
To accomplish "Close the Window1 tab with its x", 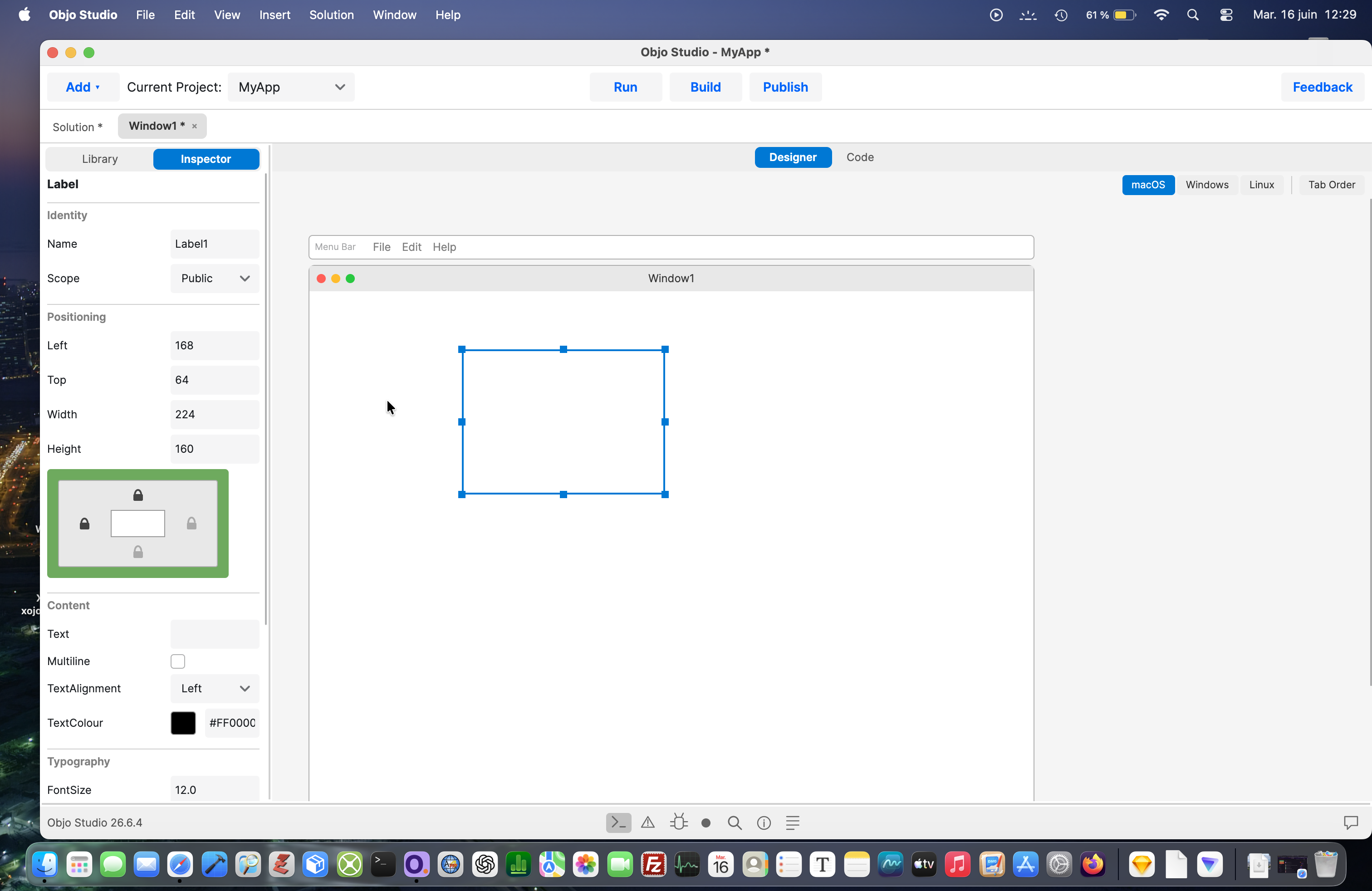I will pos(194,126).
